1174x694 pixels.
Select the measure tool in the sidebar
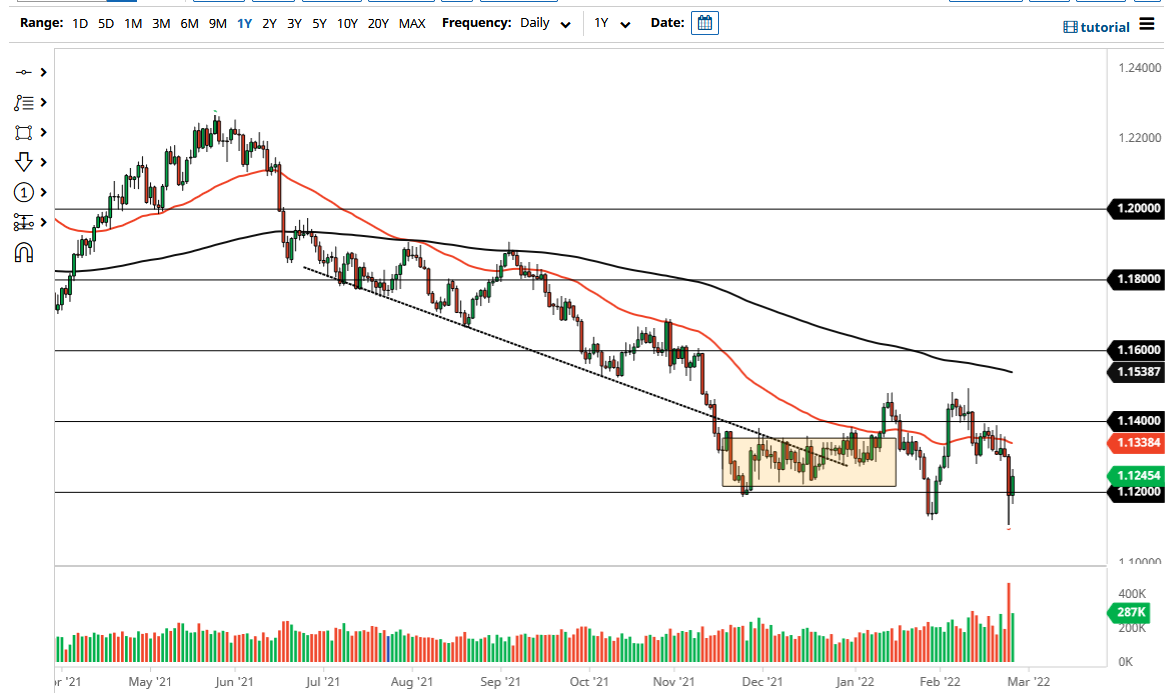point(25,222)
